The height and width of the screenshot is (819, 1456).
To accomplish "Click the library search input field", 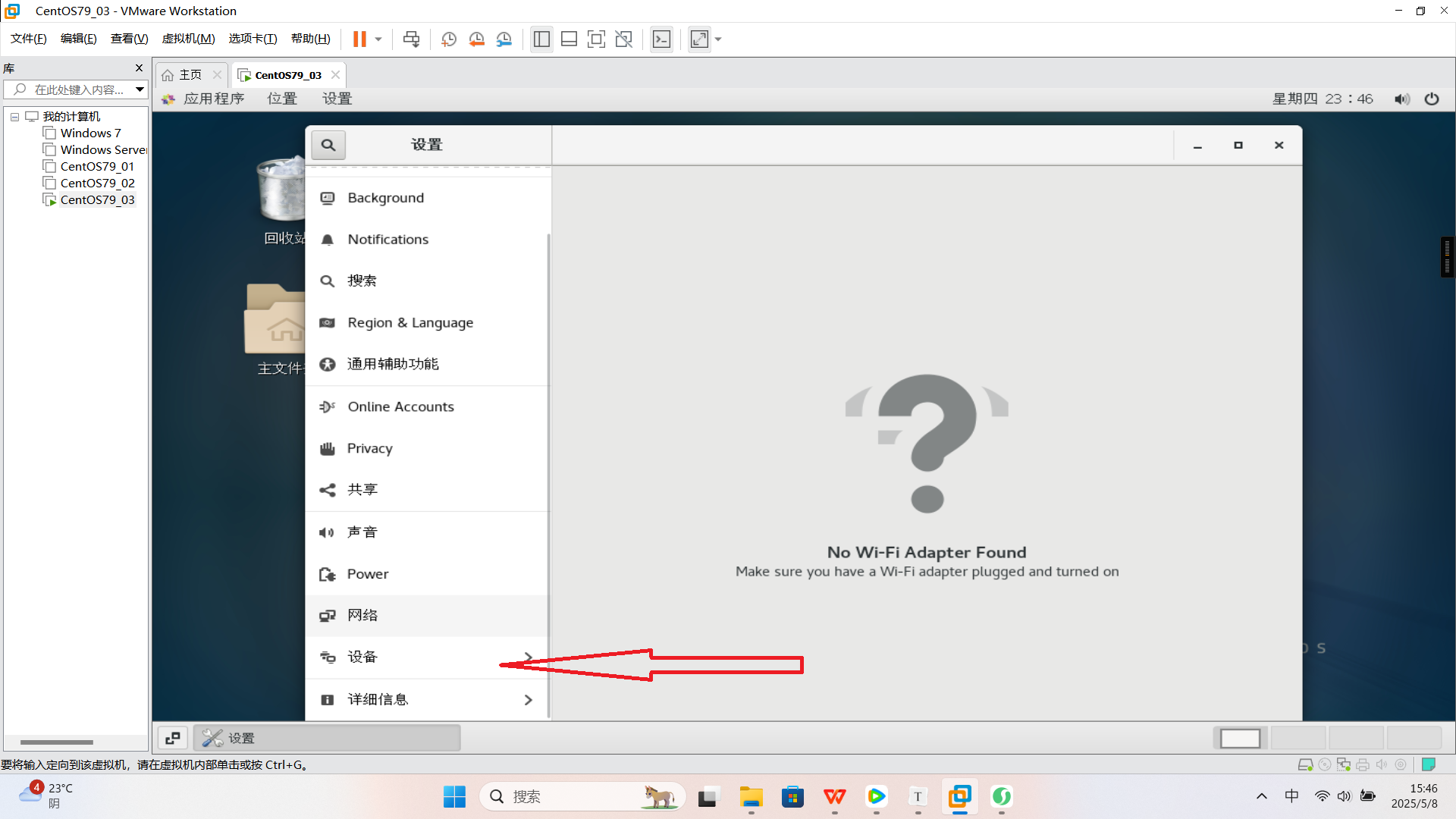I will pyautogui.click(x=78, y=89).
